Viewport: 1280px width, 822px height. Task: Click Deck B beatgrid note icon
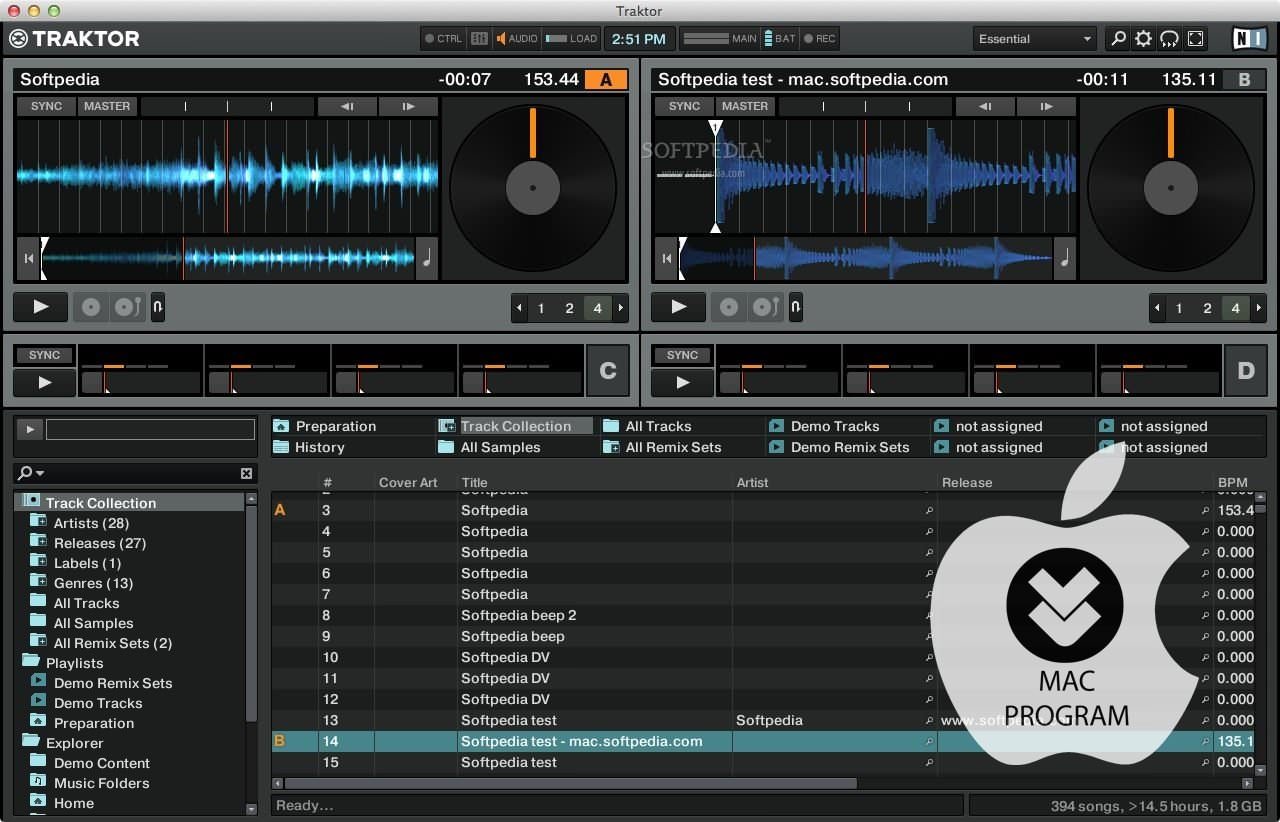click(x=1065, y=259)
